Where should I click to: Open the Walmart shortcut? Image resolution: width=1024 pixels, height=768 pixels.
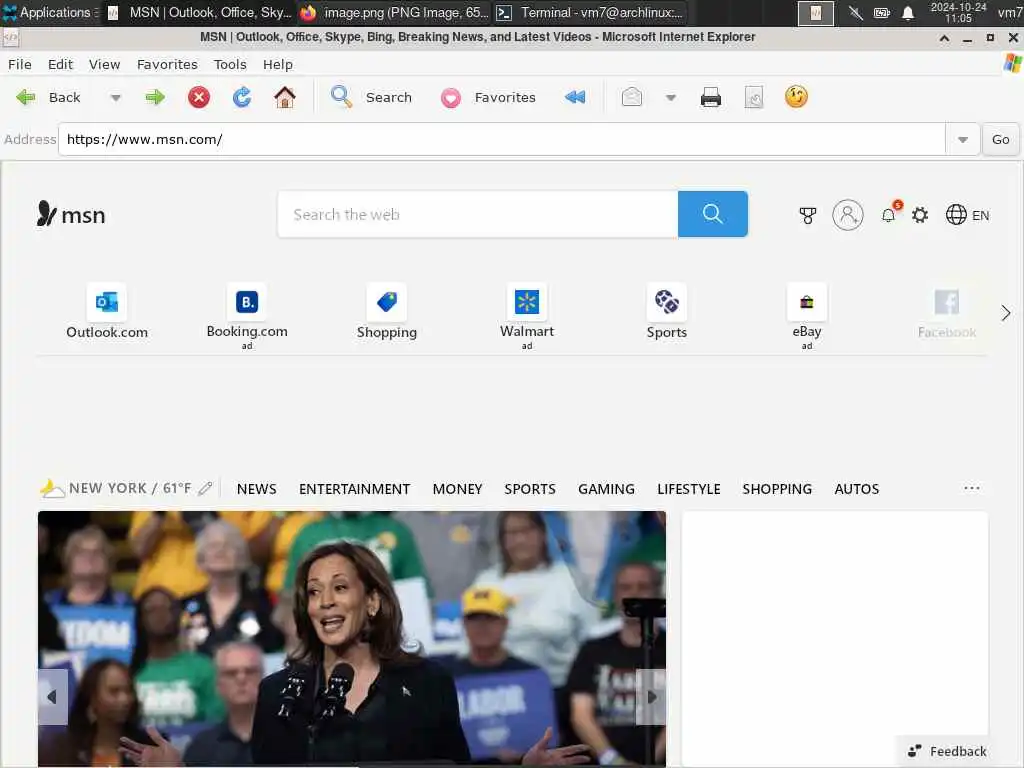tap(527, 317)
